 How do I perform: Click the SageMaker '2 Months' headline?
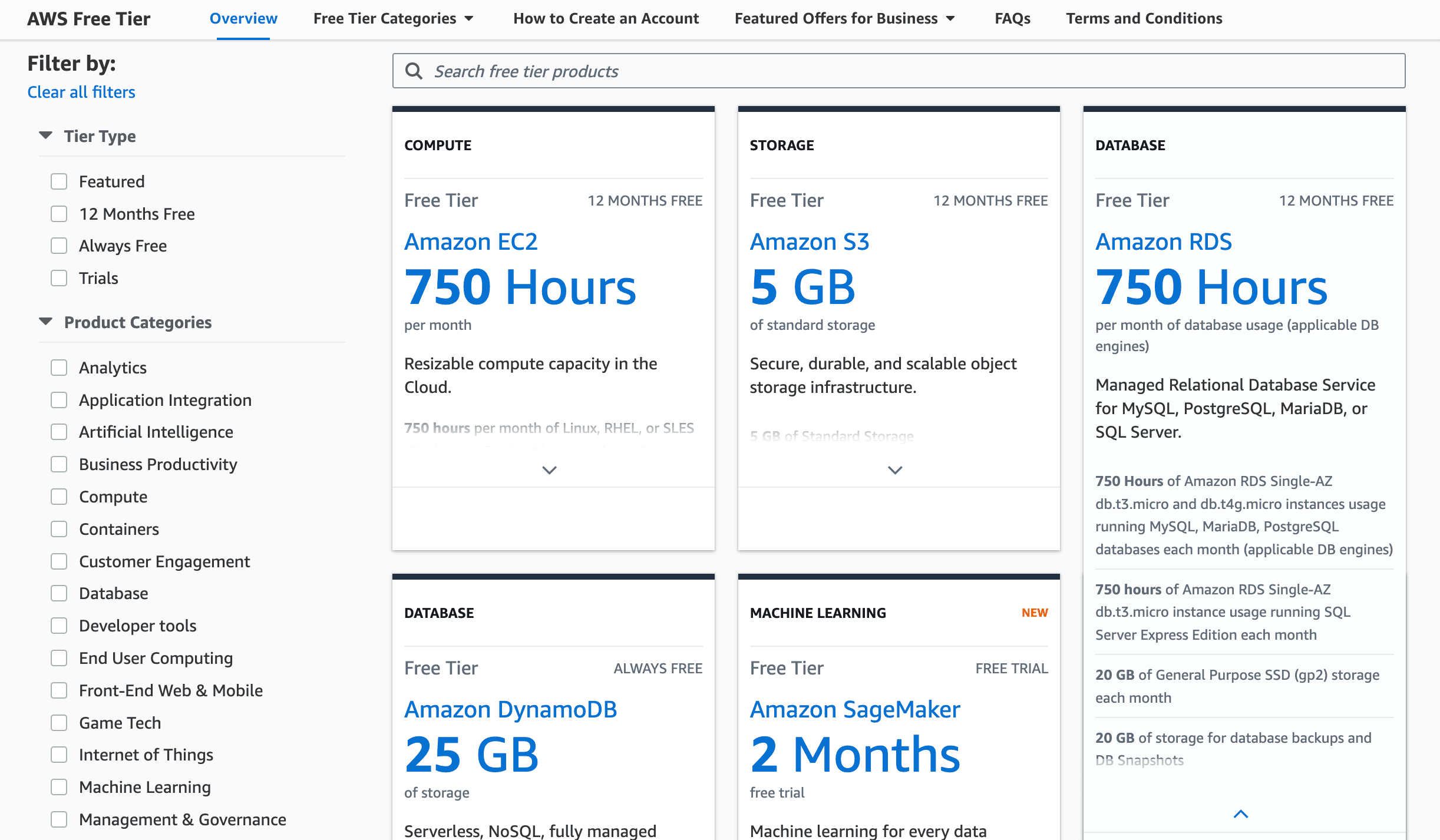pos(855,755)
